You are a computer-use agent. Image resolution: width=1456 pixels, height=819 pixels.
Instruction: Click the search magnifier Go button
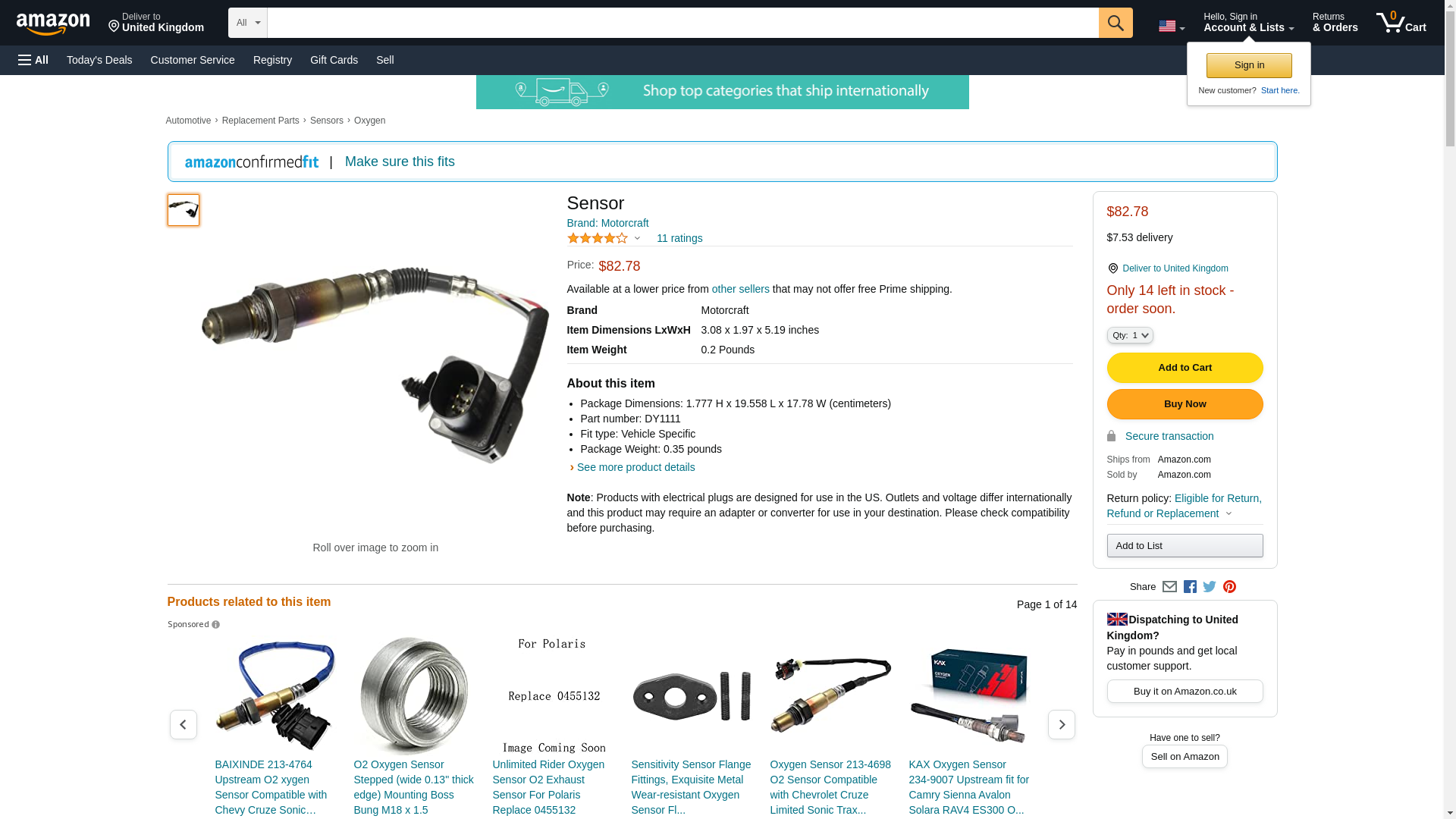(1116, 23)
